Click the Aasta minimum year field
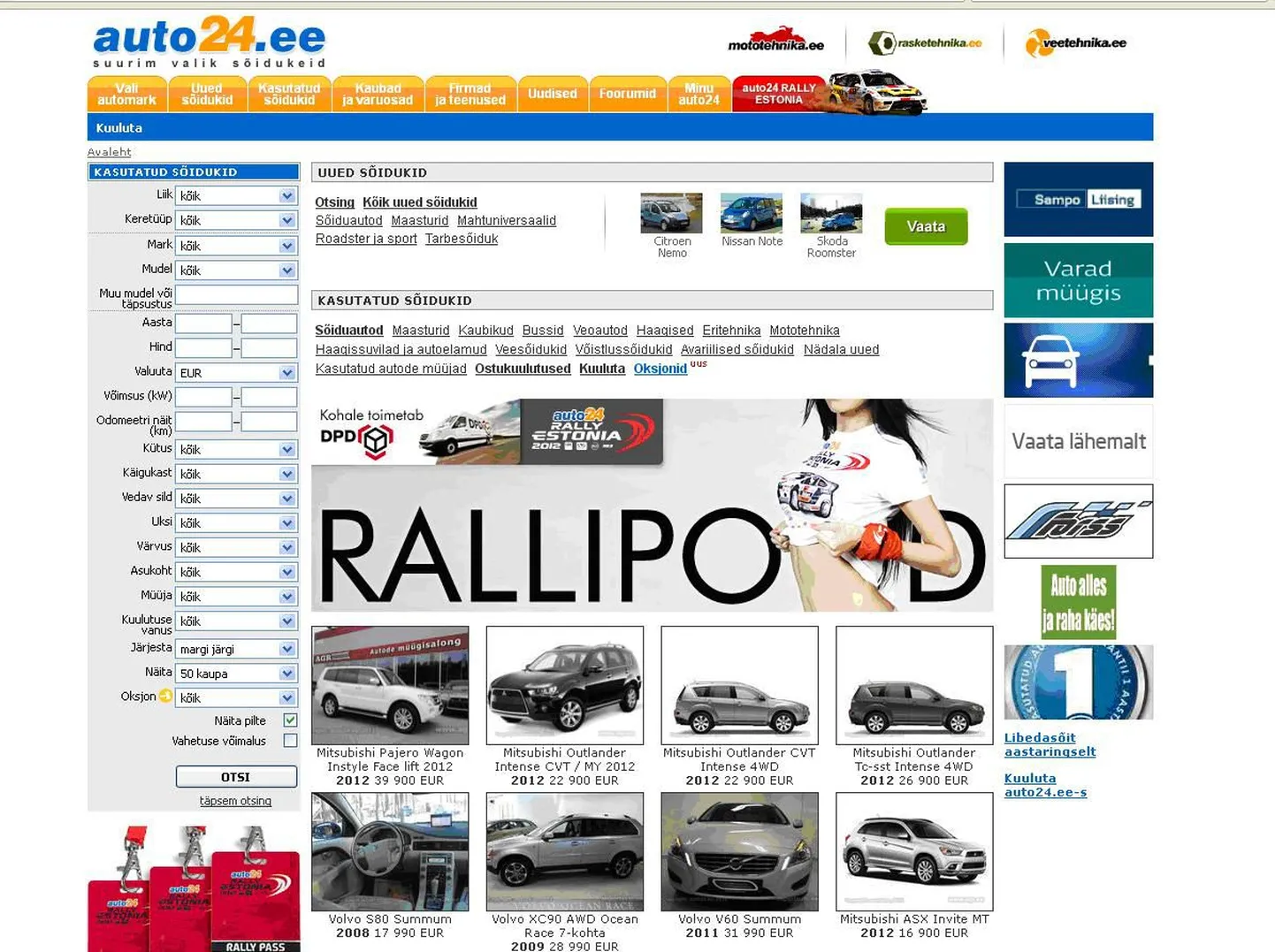 pos(203,324)
